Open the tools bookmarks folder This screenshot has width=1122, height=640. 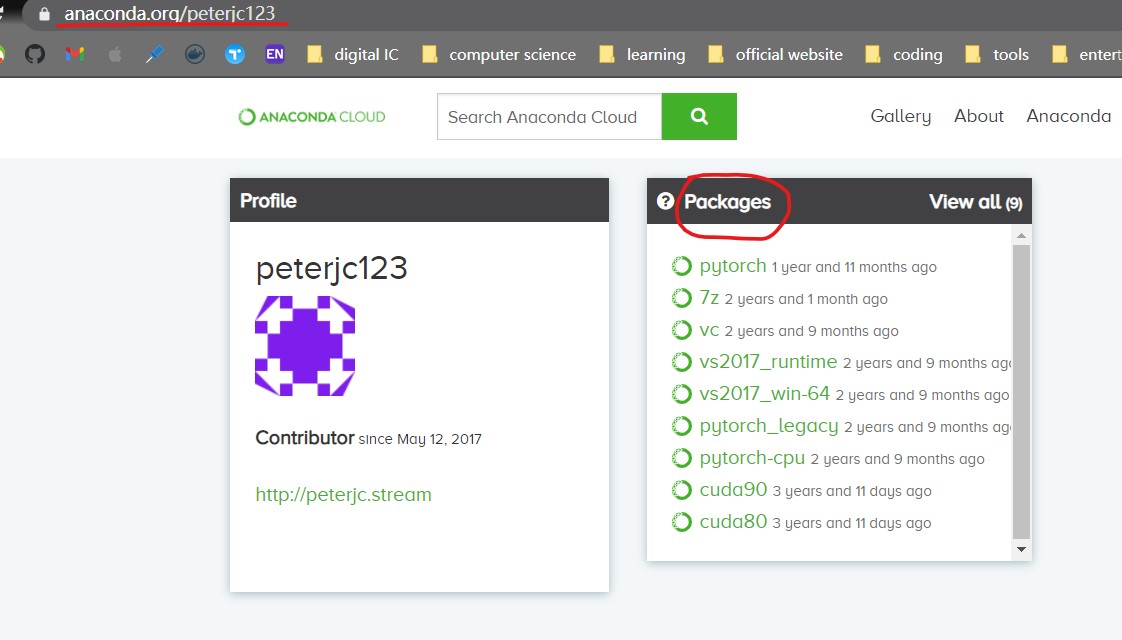point(997,54)
